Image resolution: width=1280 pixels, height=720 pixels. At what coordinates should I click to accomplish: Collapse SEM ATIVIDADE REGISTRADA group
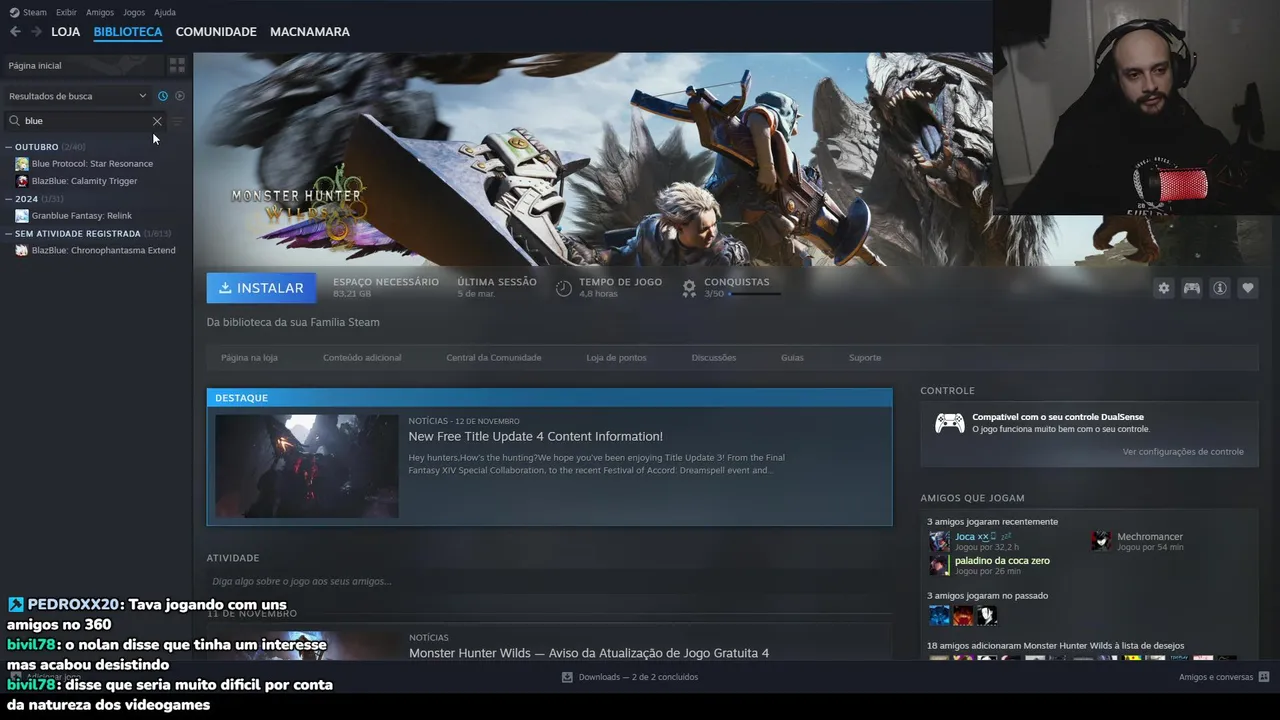click(x=8, y=233)
